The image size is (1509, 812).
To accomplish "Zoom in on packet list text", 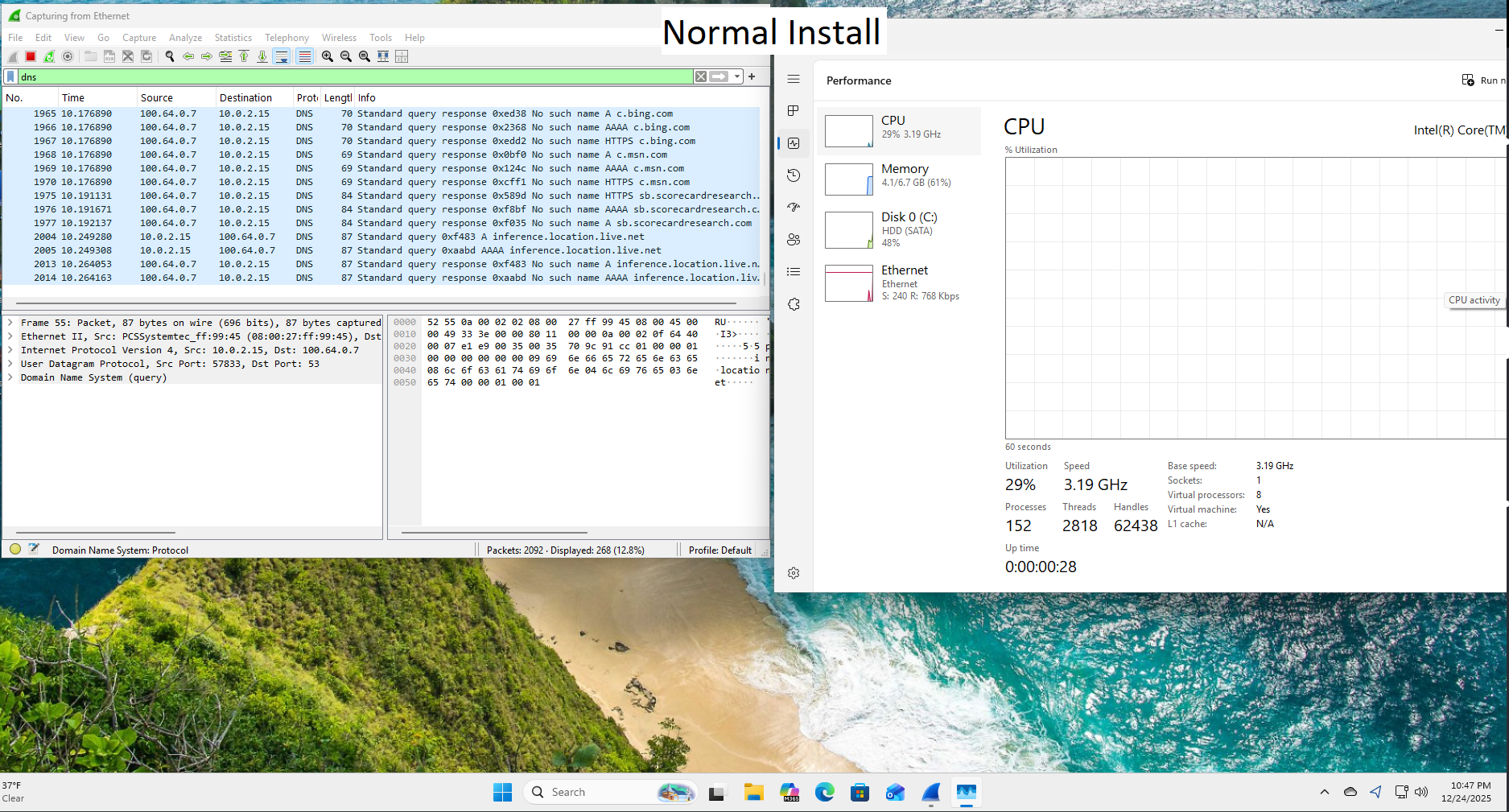I will coord(328,56).
